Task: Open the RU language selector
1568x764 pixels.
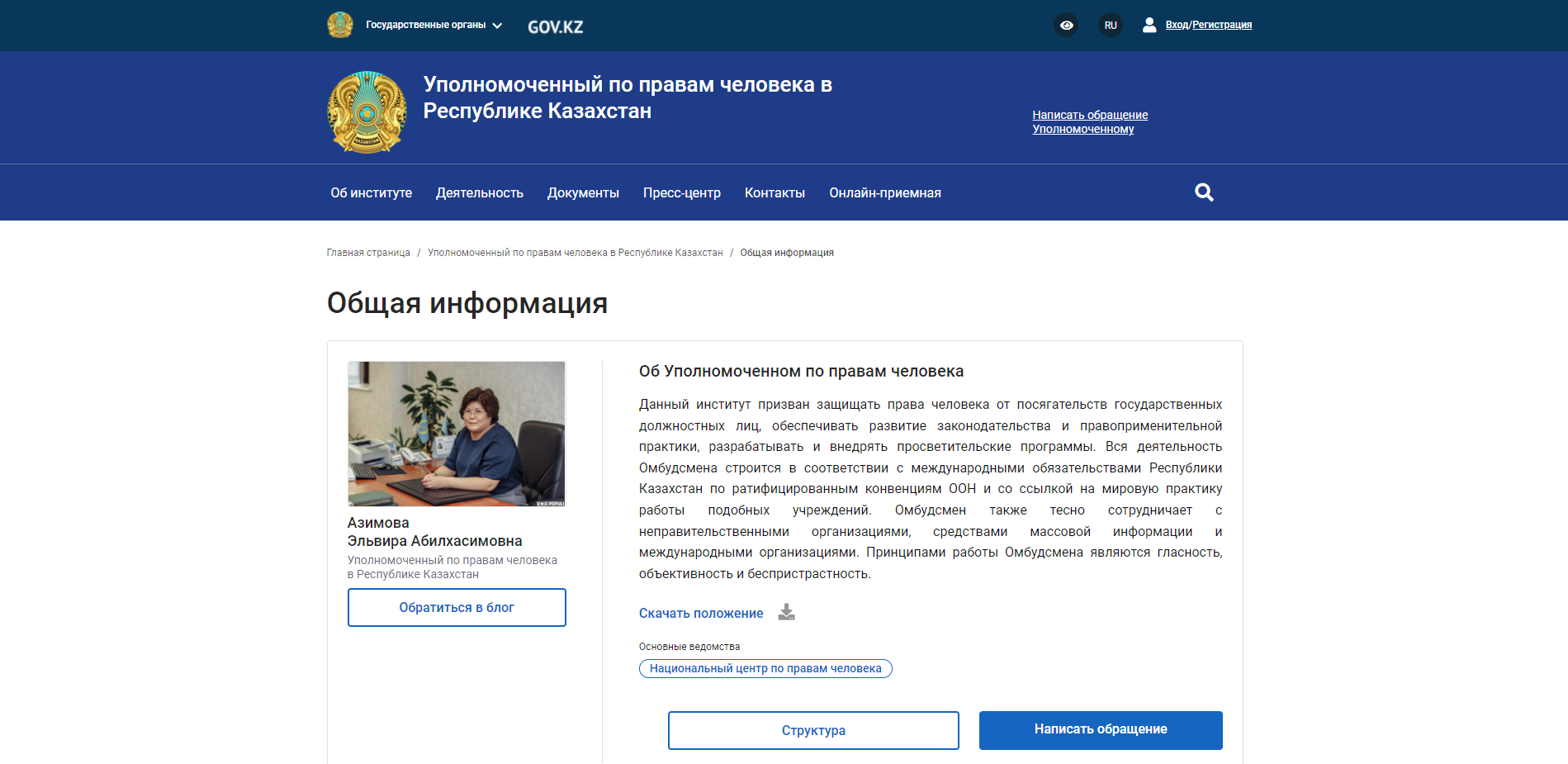Action: (x=1111, y=25)
